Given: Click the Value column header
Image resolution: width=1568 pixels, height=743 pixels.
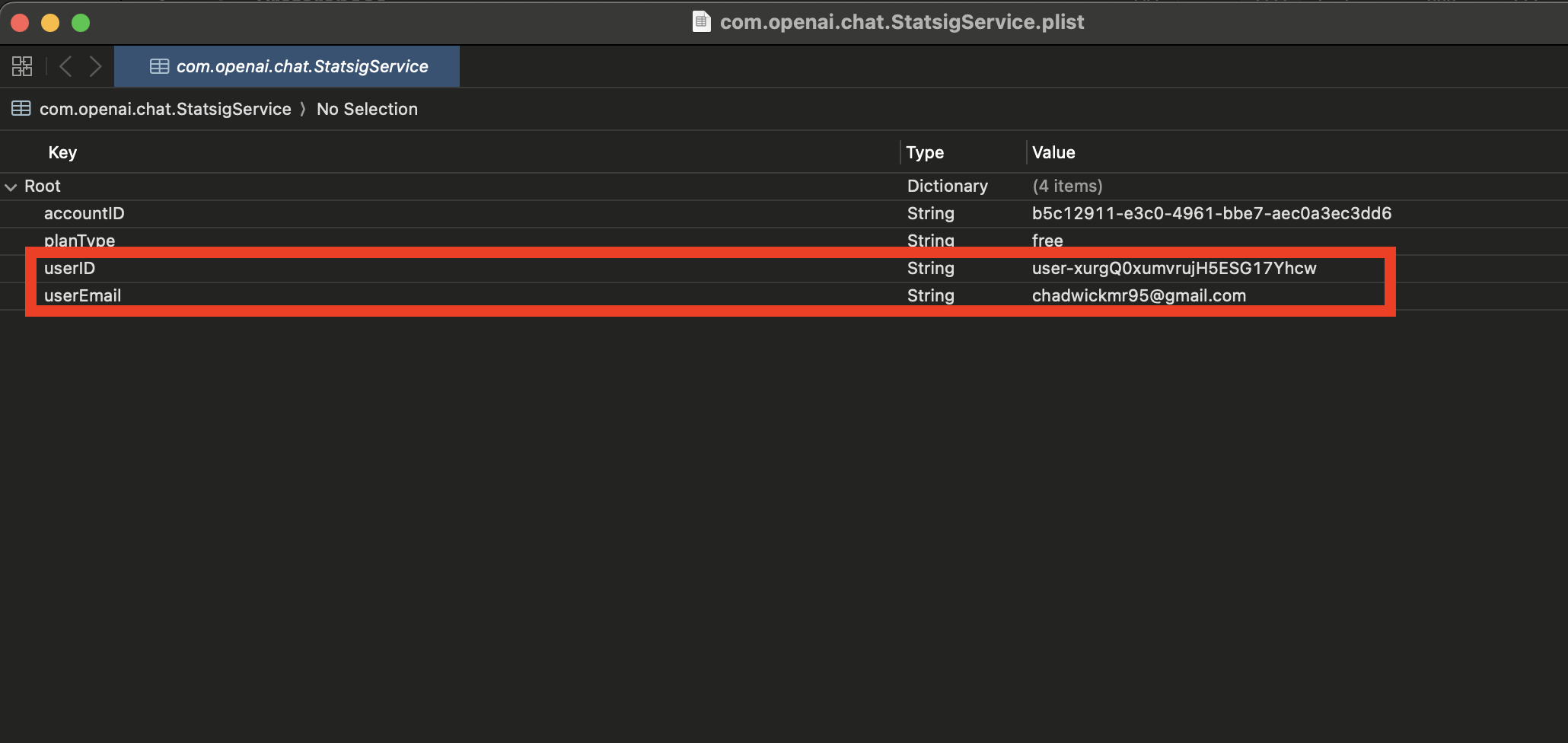Looking at the screenshot, I should click(x=1053, y=152).
